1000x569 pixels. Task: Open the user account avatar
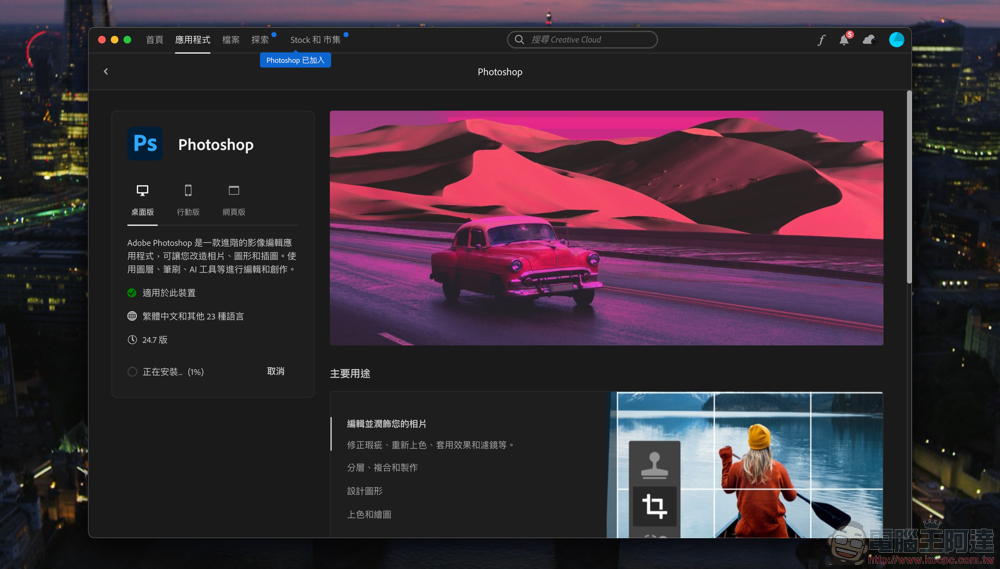897,40
